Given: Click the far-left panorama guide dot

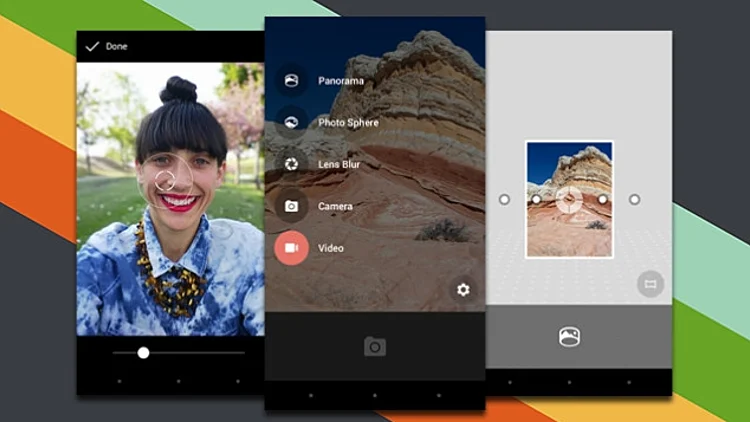Looking at the screenshot, I should coord(504,200).
